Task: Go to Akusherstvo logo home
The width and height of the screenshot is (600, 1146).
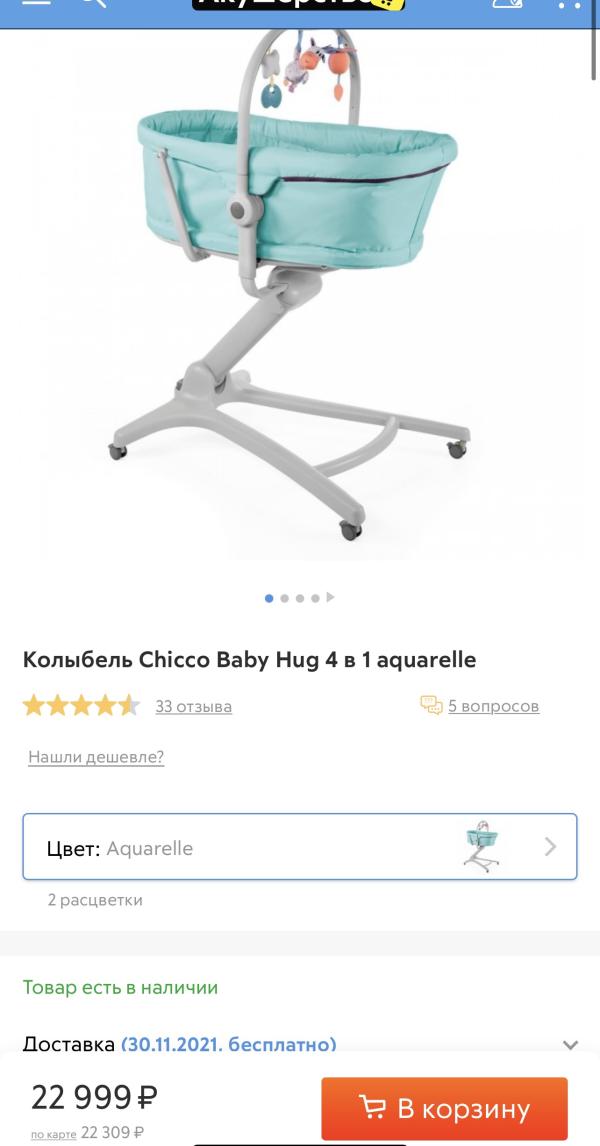Action: (300, 4)
